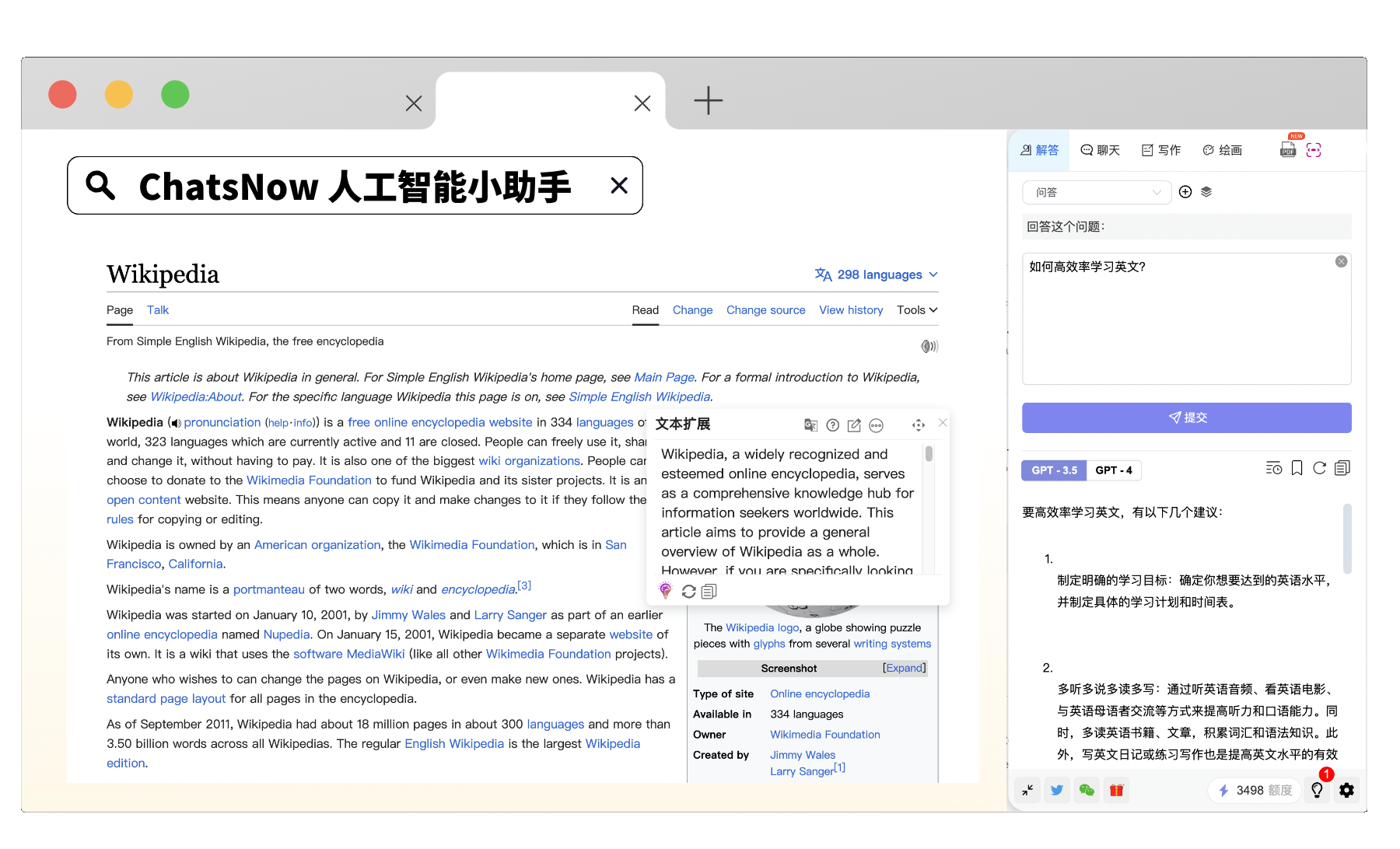The width and height of the screenshot is (1400, 849).
Task: Open settings with the gear icon
Action: point(1346,790)
